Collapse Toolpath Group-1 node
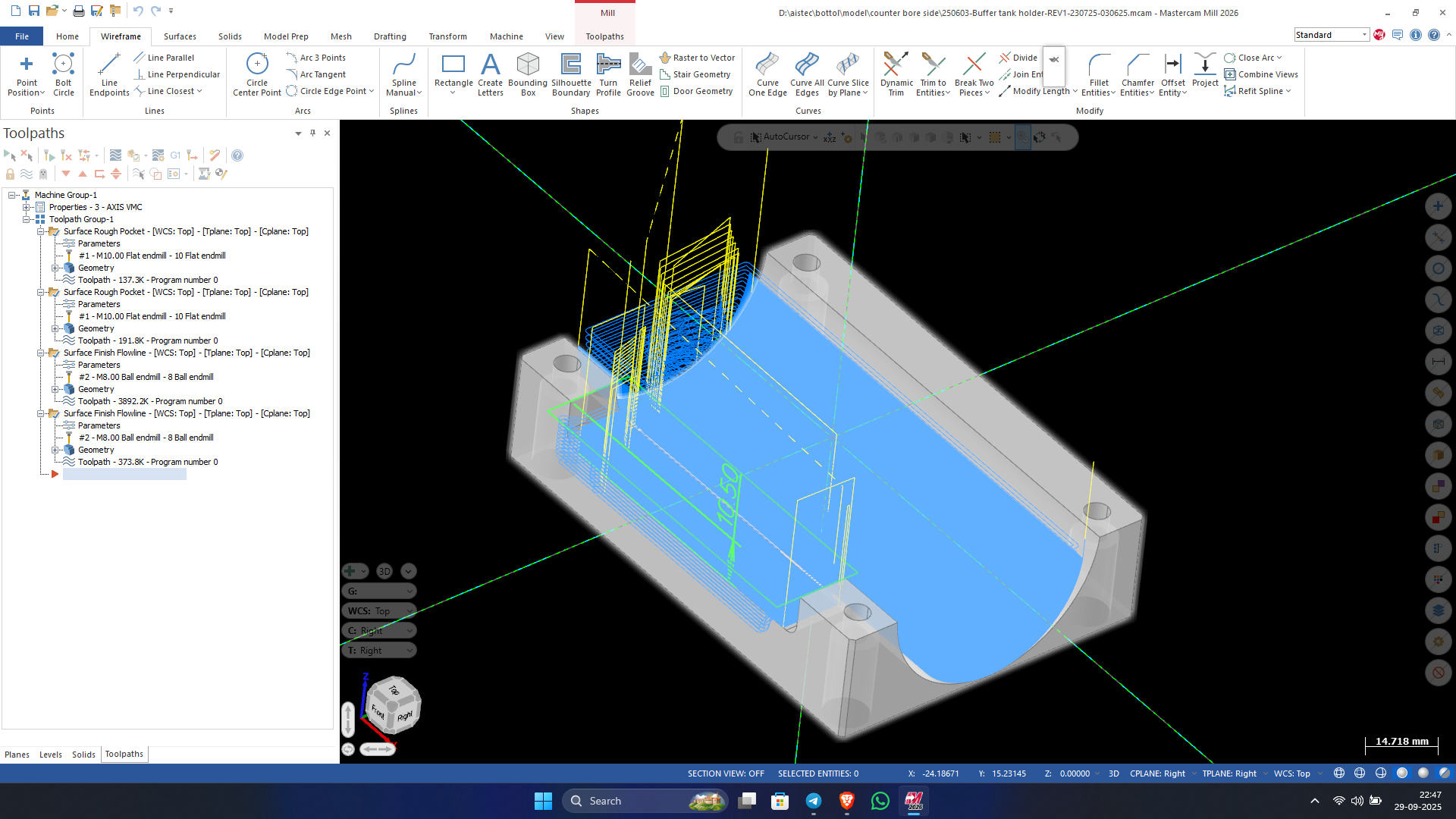This screenshot has height=819, width=1456. [x=26, y=219]
